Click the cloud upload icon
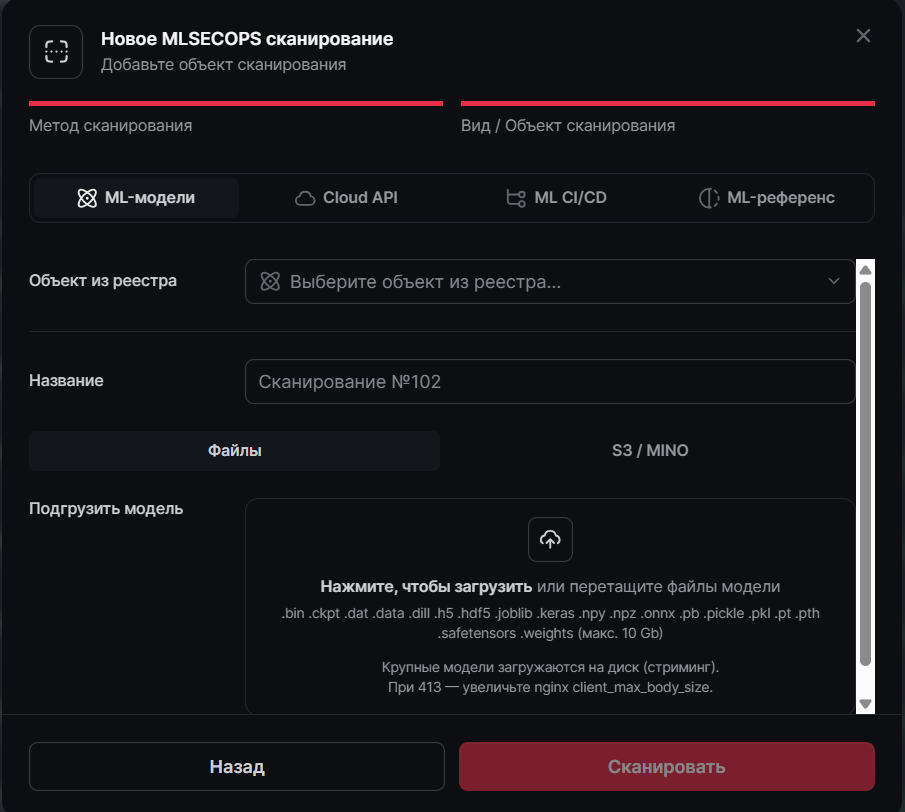Image resolution: width=905 pixels, height=812 pixels. click(x=550, y=540)
